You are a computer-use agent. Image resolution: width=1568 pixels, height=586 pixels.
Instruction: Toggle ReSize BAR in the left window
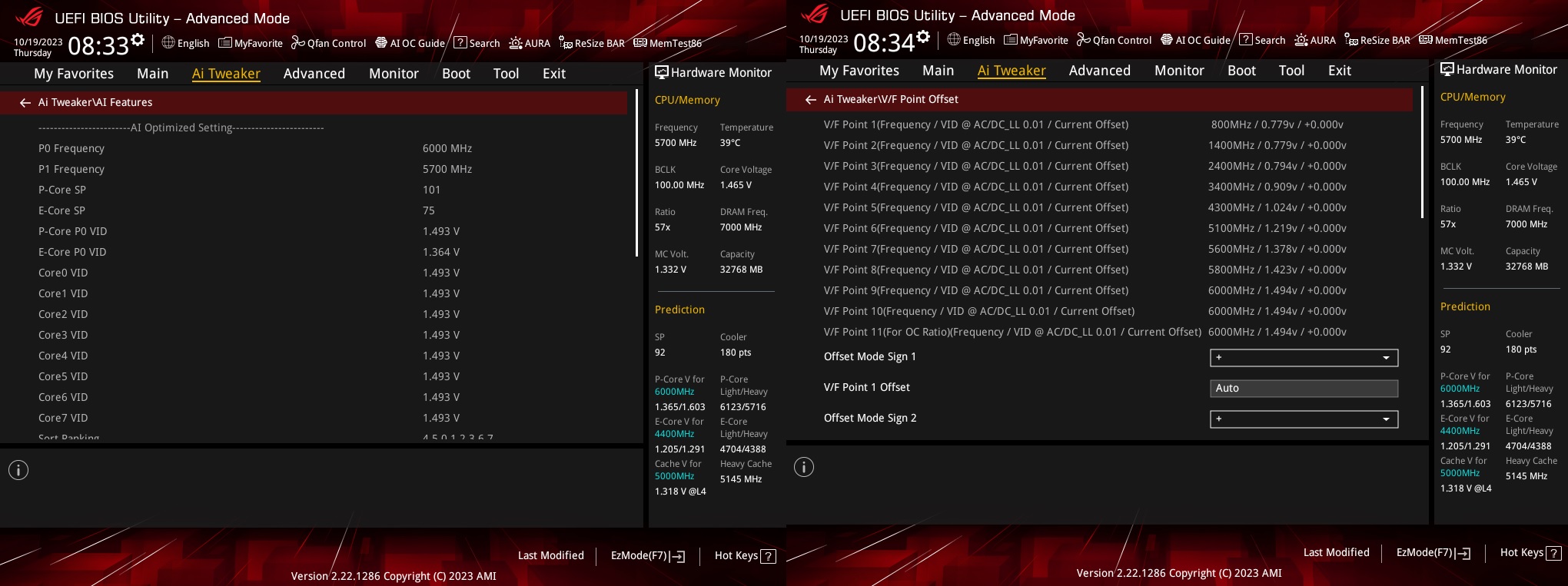click(592, 43)
